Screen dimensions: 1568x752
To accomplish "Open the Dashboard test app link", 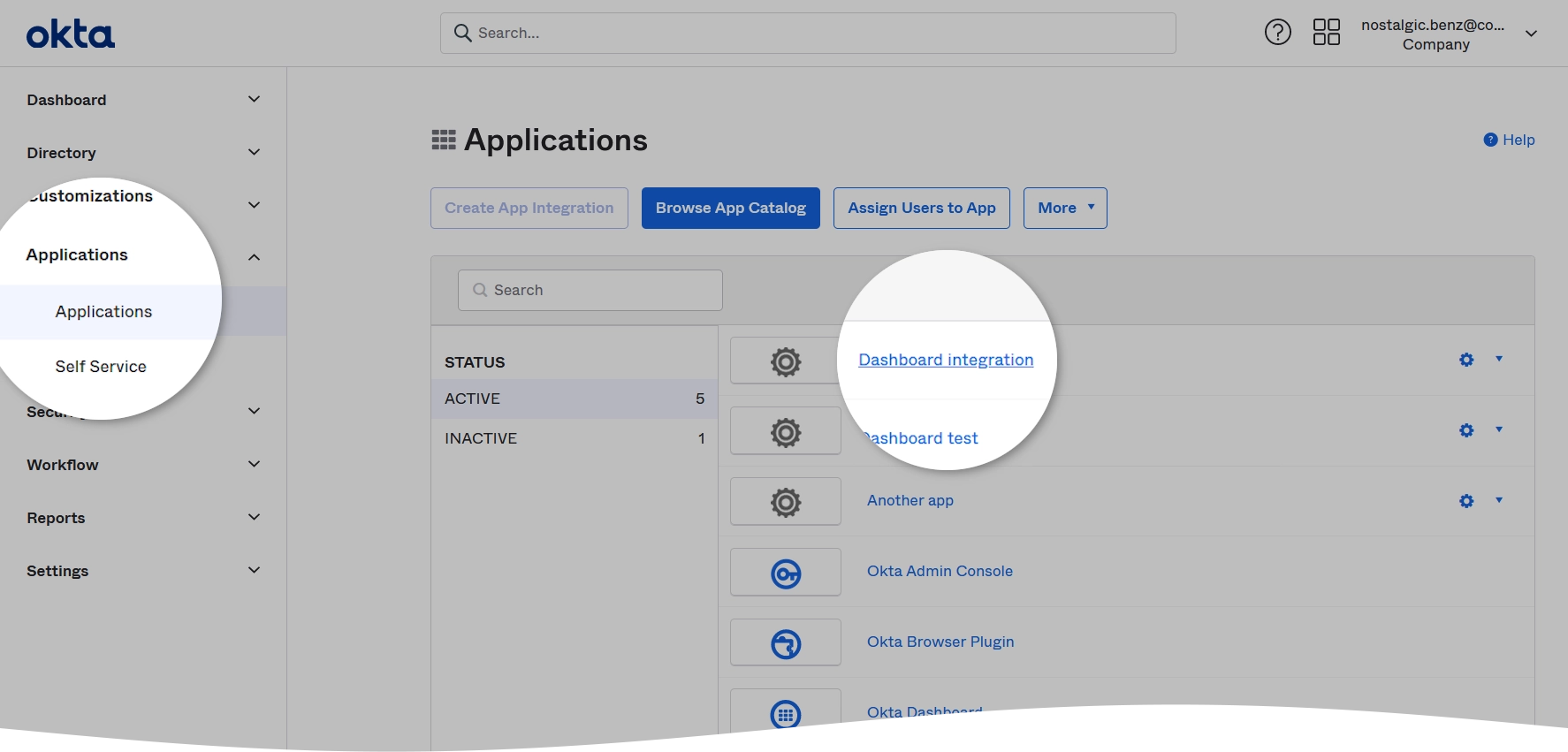I will pos(922,438).
